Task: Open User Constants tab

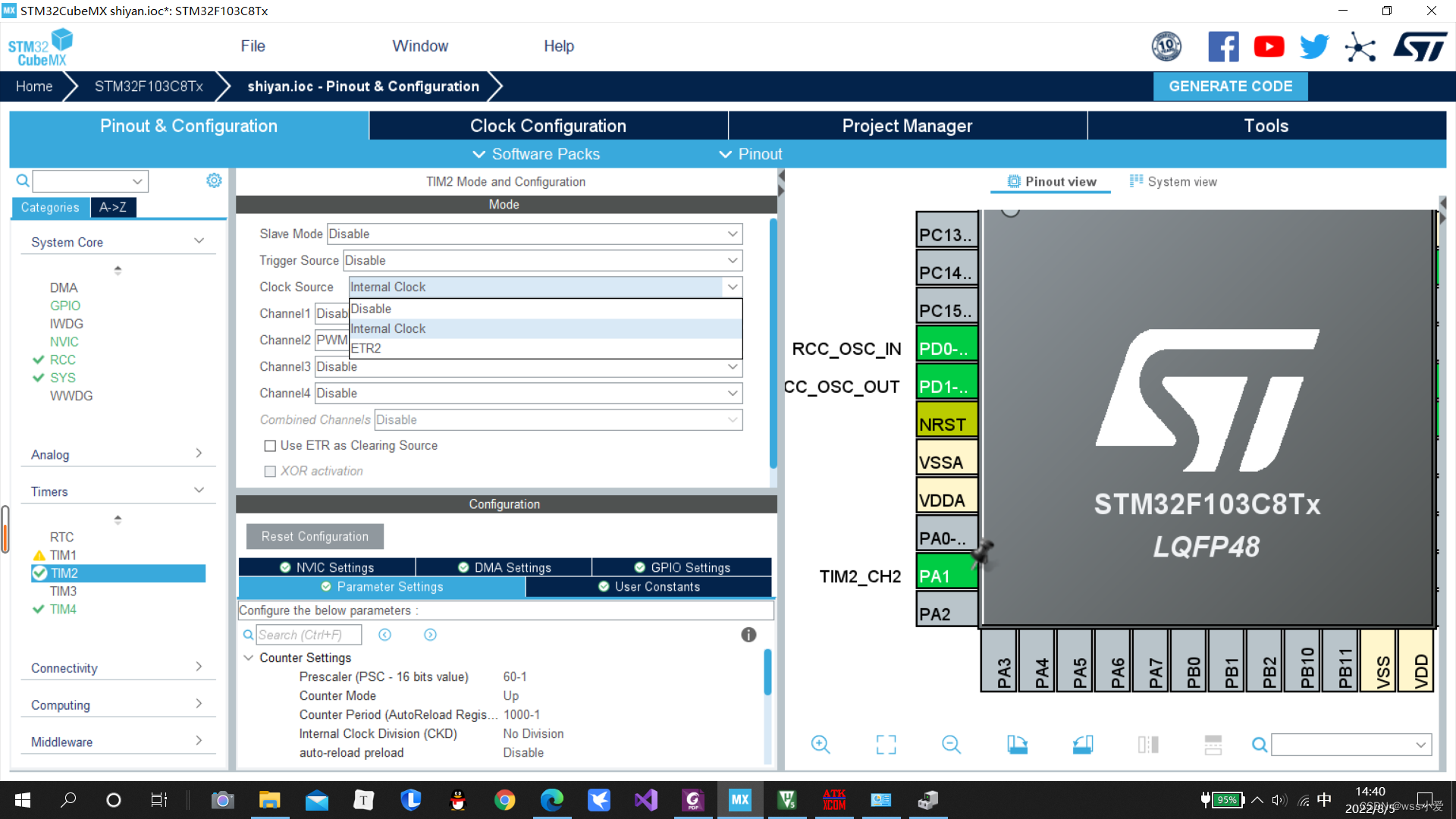Action: coord(649,586)
